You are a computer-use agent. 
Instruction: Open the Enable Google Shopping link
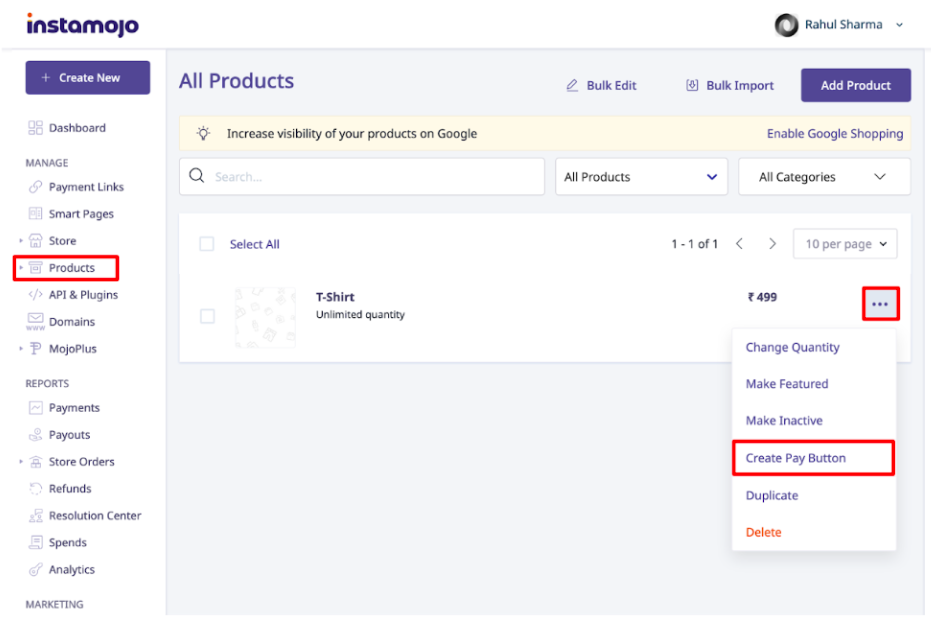point(835,134)
